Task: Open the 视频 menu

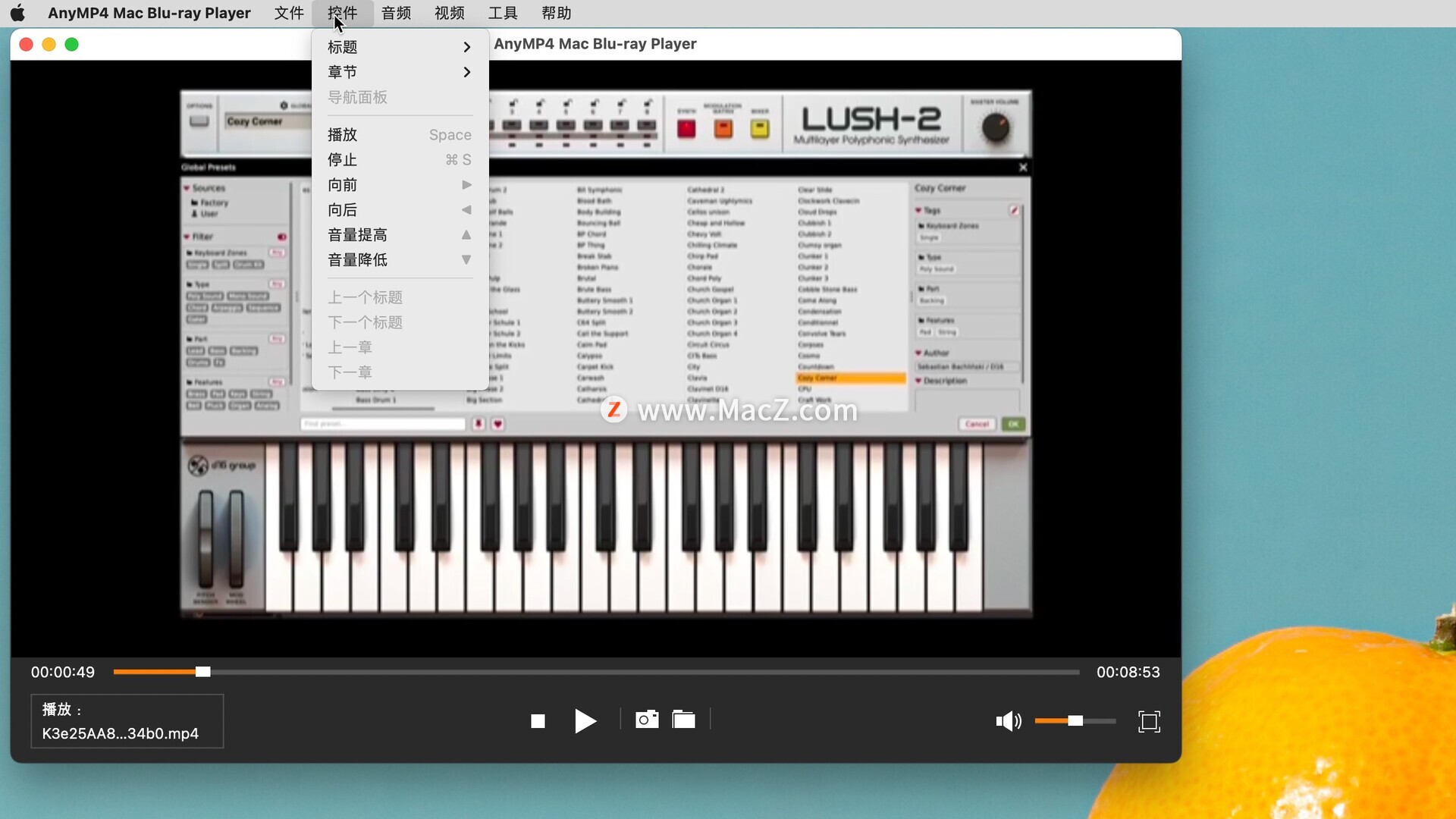Action: click(449, 13)
